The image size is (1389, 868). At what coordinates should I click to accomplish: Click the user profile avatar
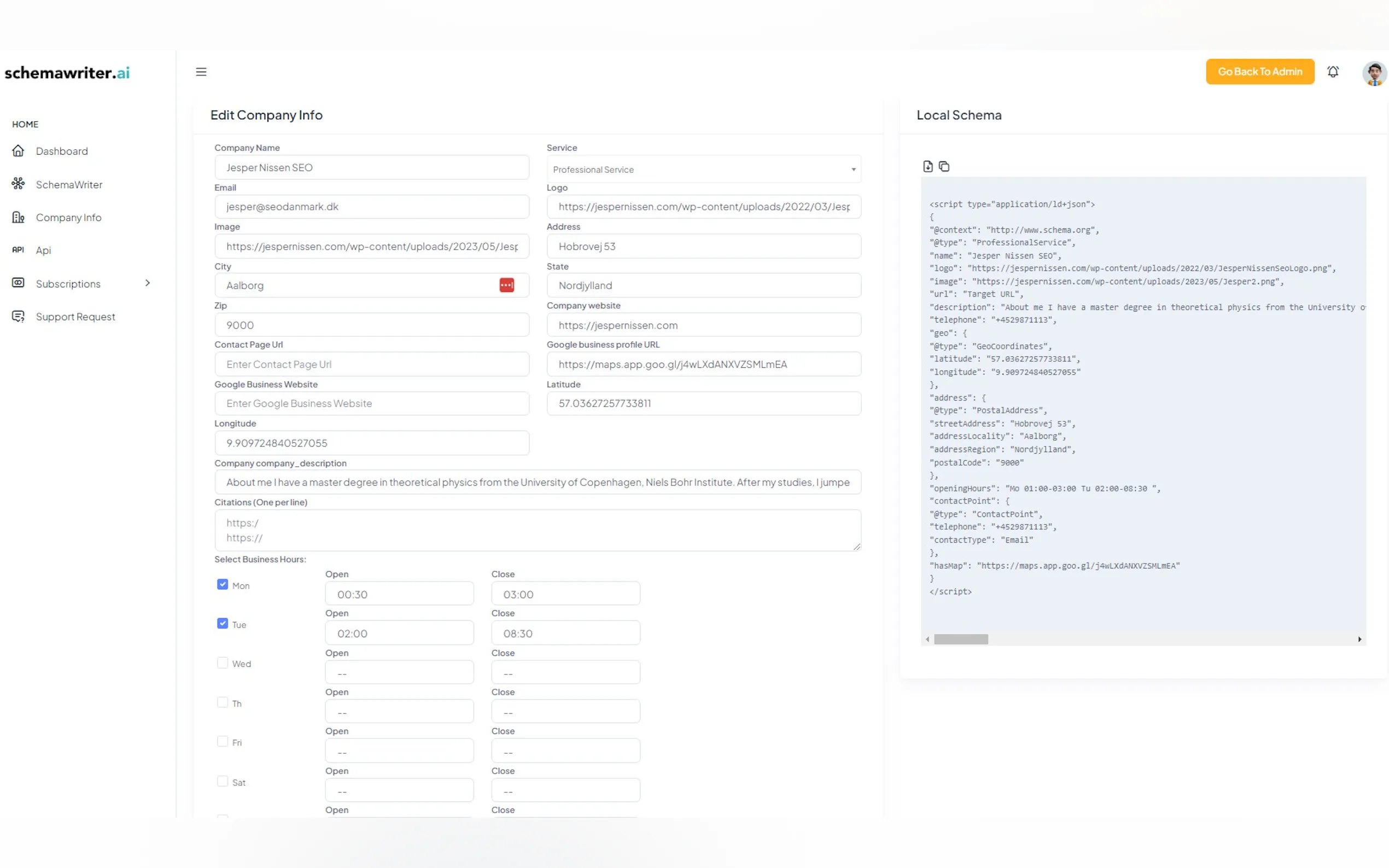pyautogui.click(x=1374, y=73)
